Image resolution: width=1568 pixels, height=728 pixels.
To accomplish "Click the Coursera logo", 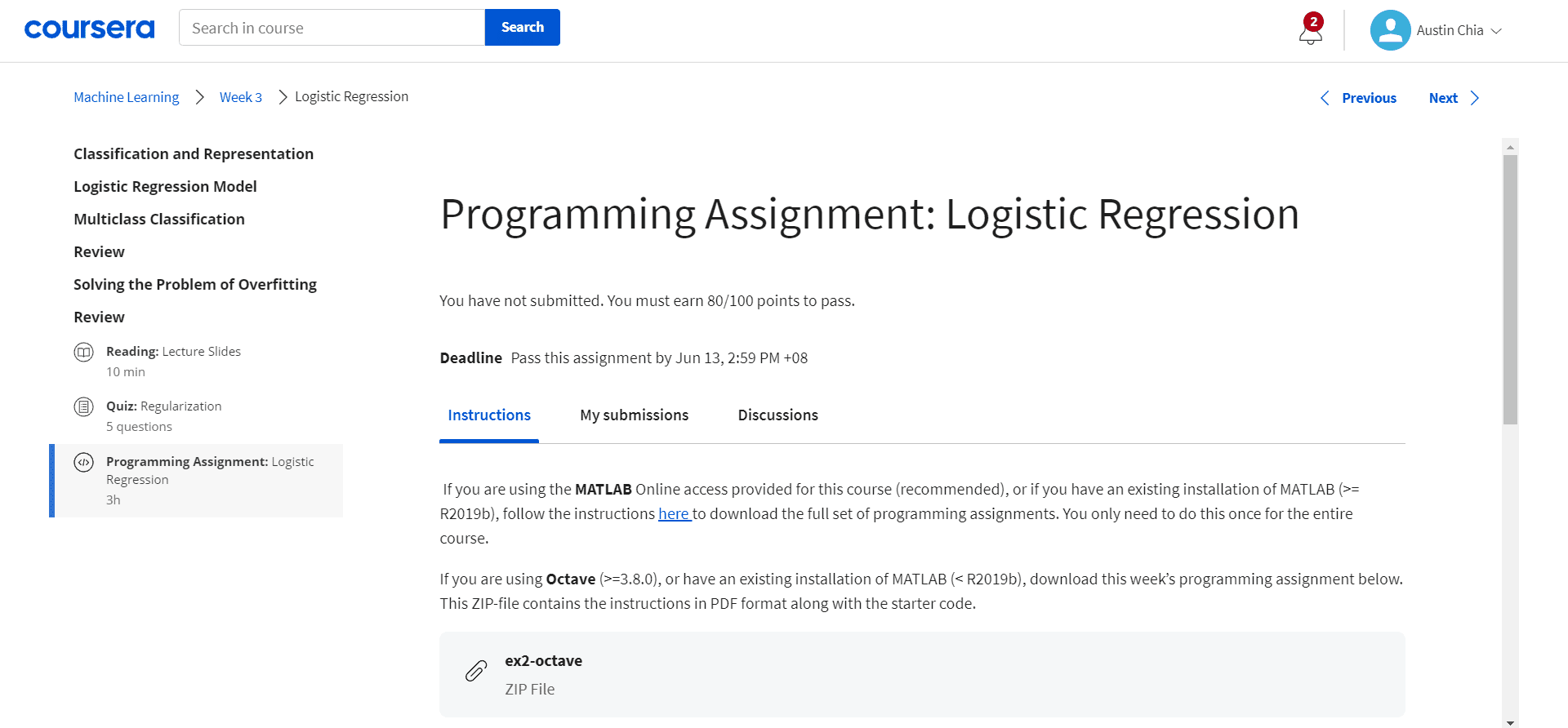I will tap(89, 29).
